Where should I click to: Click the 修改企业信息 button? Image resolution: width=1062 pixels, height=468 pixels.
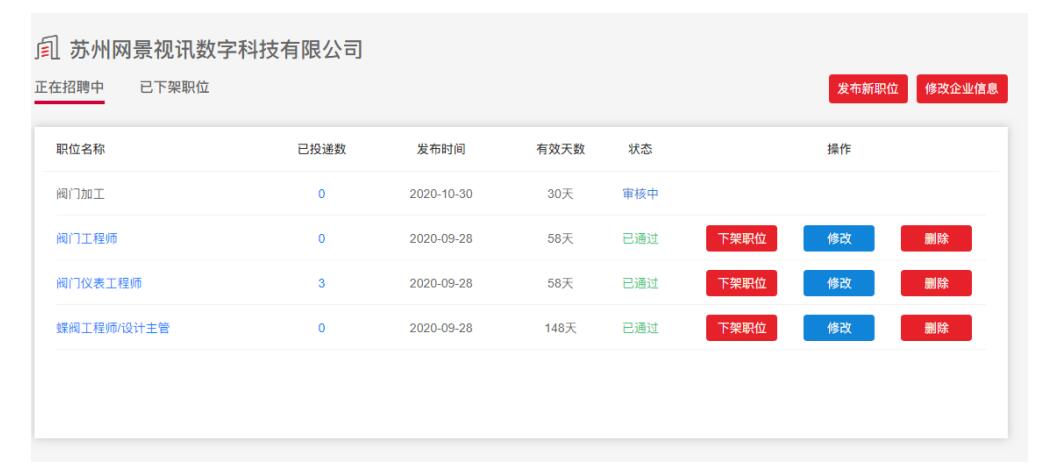[962, 89]
